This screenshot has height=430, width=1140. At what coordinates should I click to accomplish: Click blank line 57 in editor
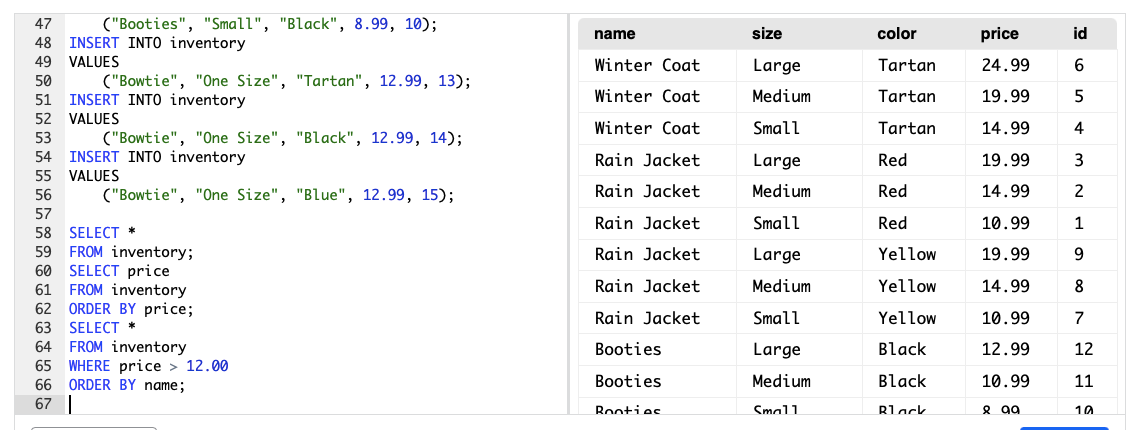[200, 214]
